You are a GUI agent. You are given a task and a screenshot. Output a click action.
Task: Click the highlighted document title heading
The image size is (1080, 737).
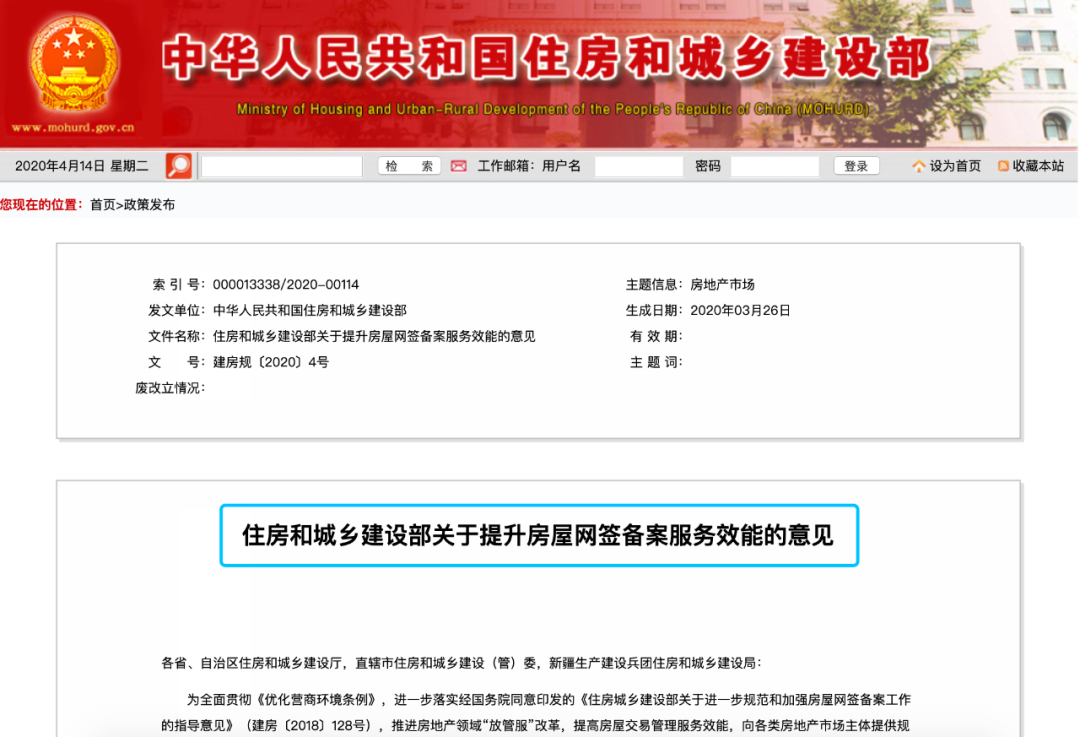[538, 535]
